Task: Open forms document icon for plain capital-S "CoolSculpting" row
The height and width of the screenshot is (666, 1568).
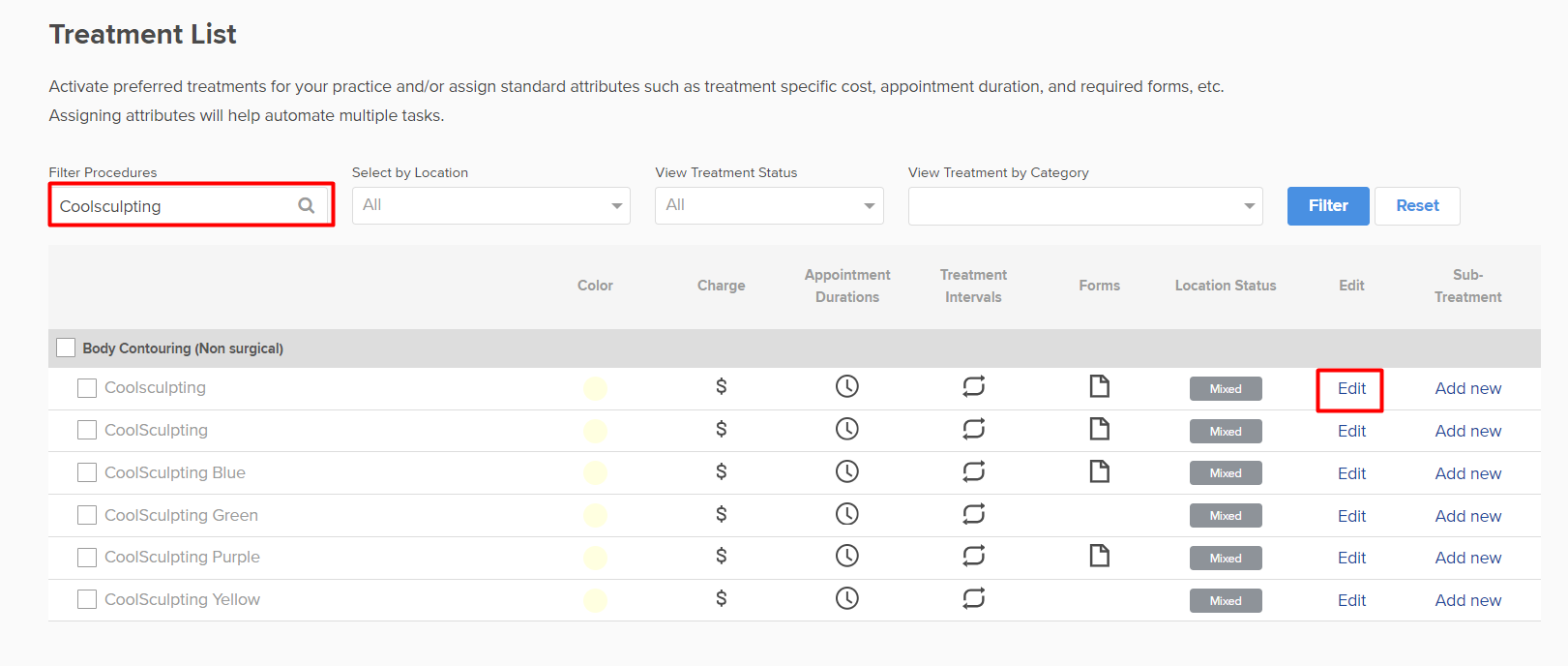Action: coord(1099,429)
